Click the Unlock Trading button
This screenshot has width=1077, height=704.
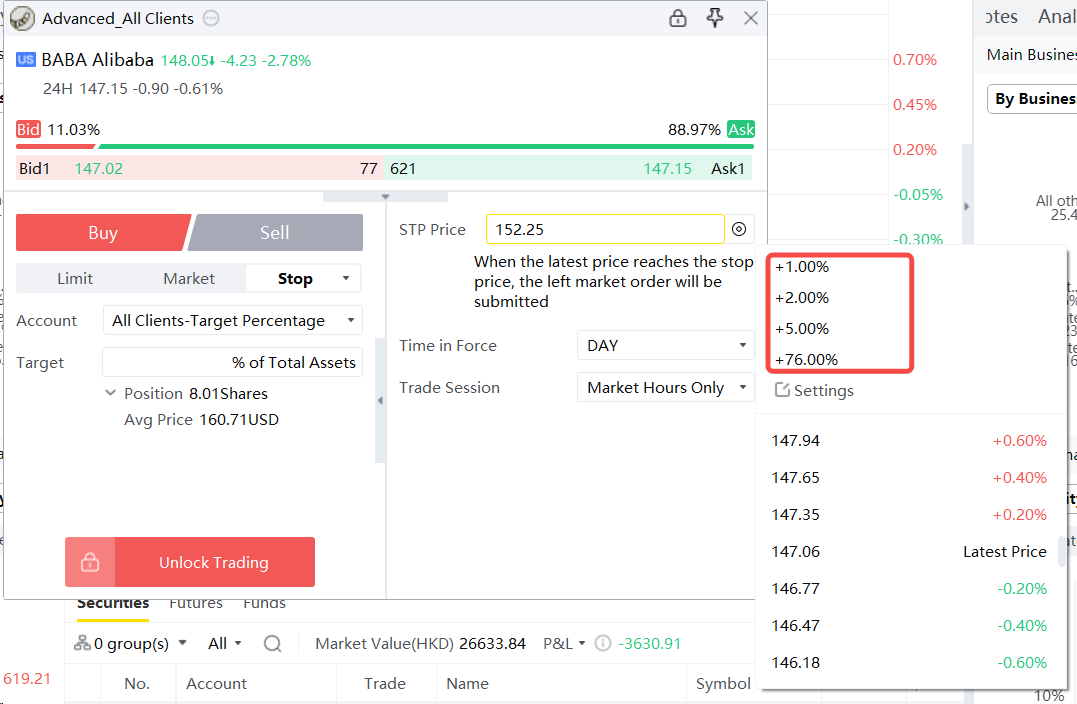pos(190,563)
